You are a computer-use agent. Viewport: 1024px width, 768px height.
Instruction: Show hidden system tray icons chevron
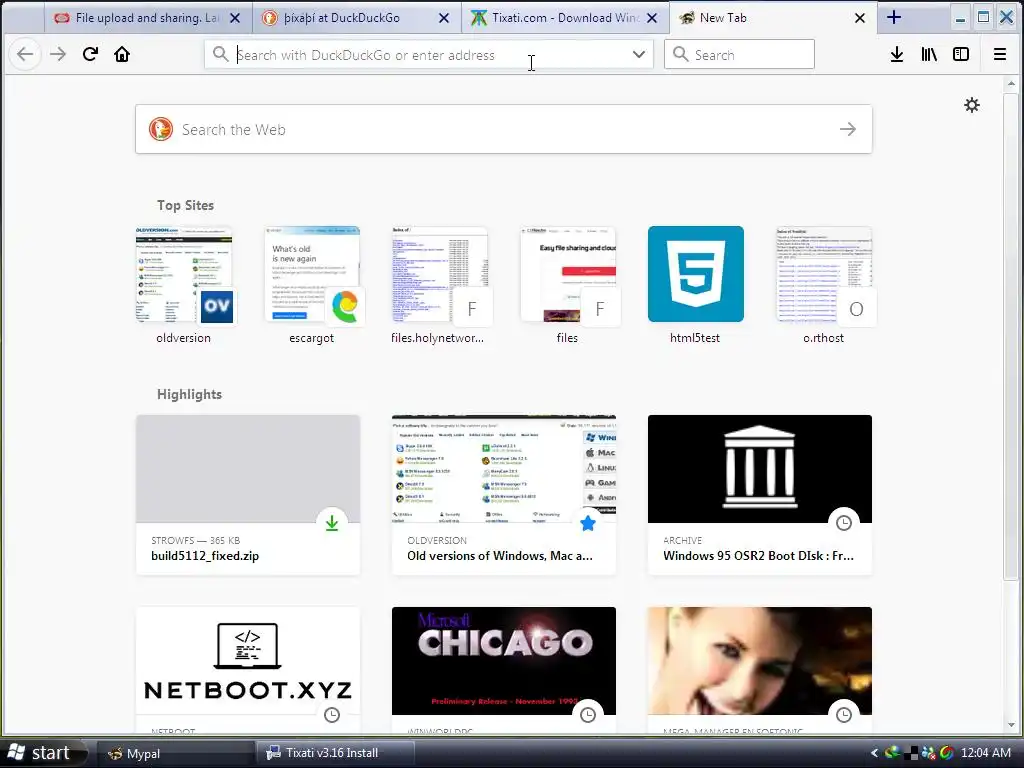[874, 753]
